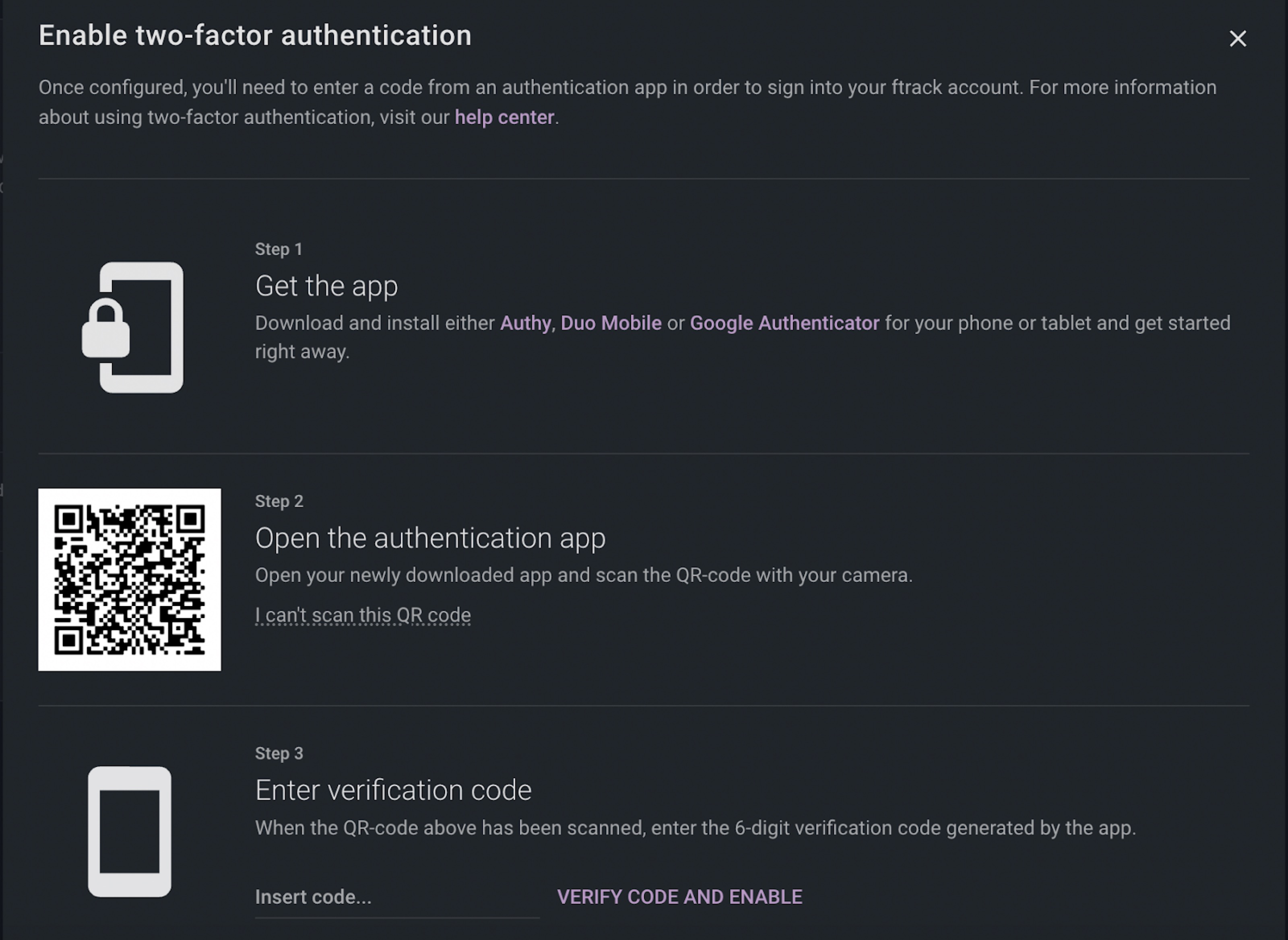1288x940 pixels.
Task: Click the Step 1 label
Action: tap(278, 249)
